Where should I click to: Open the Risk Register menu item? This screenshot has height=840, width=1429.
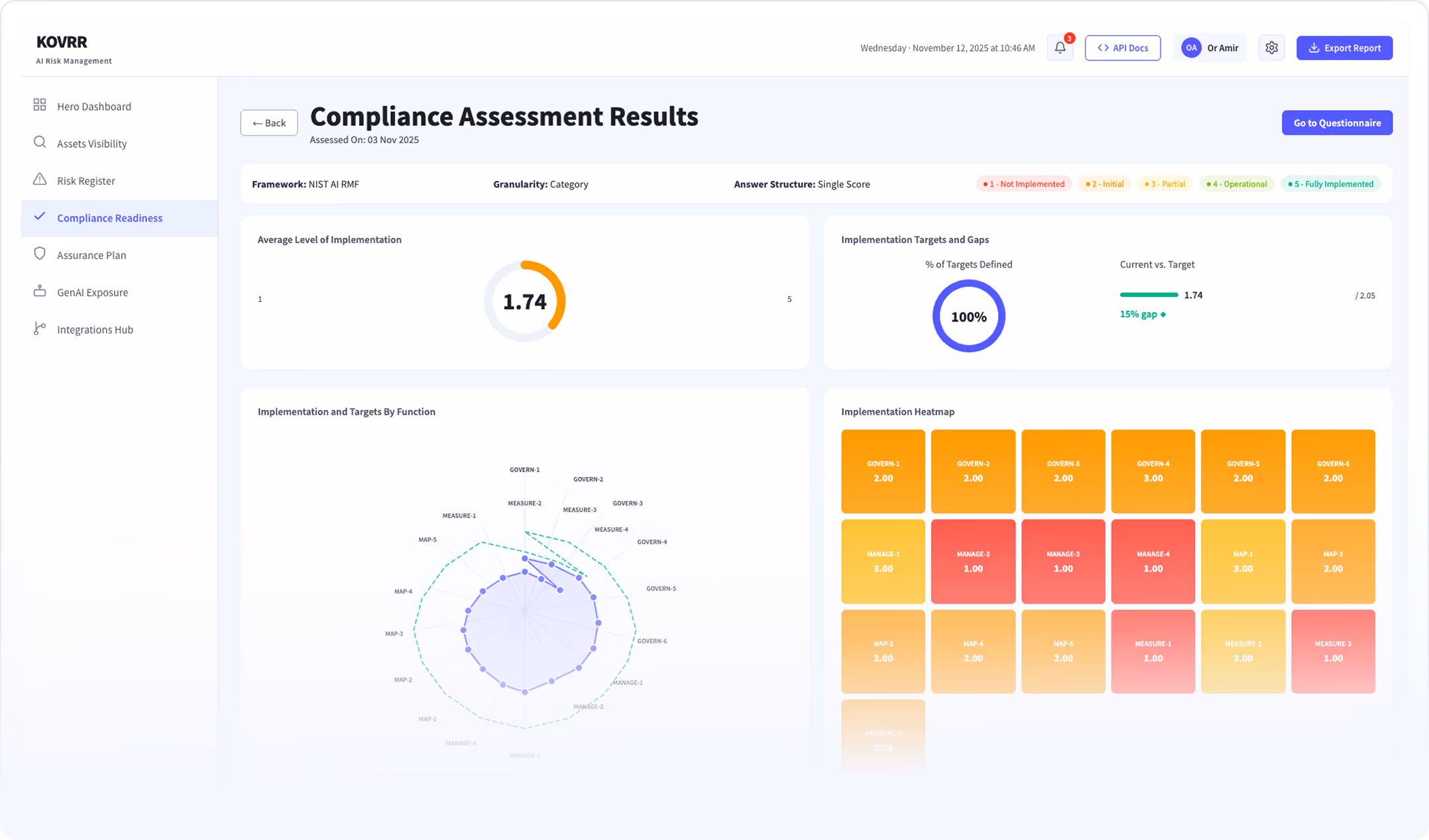point(86,181)
